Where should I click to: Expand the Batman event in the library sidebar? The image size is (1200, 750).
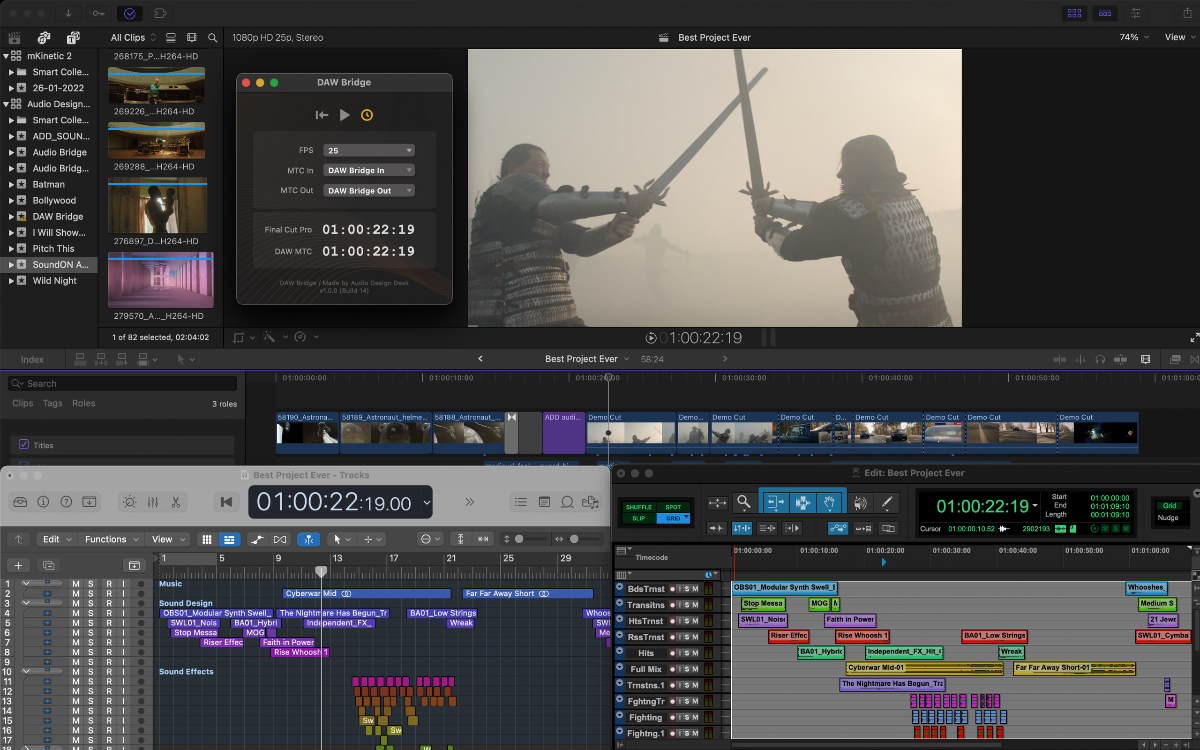[x=11, y=184]
